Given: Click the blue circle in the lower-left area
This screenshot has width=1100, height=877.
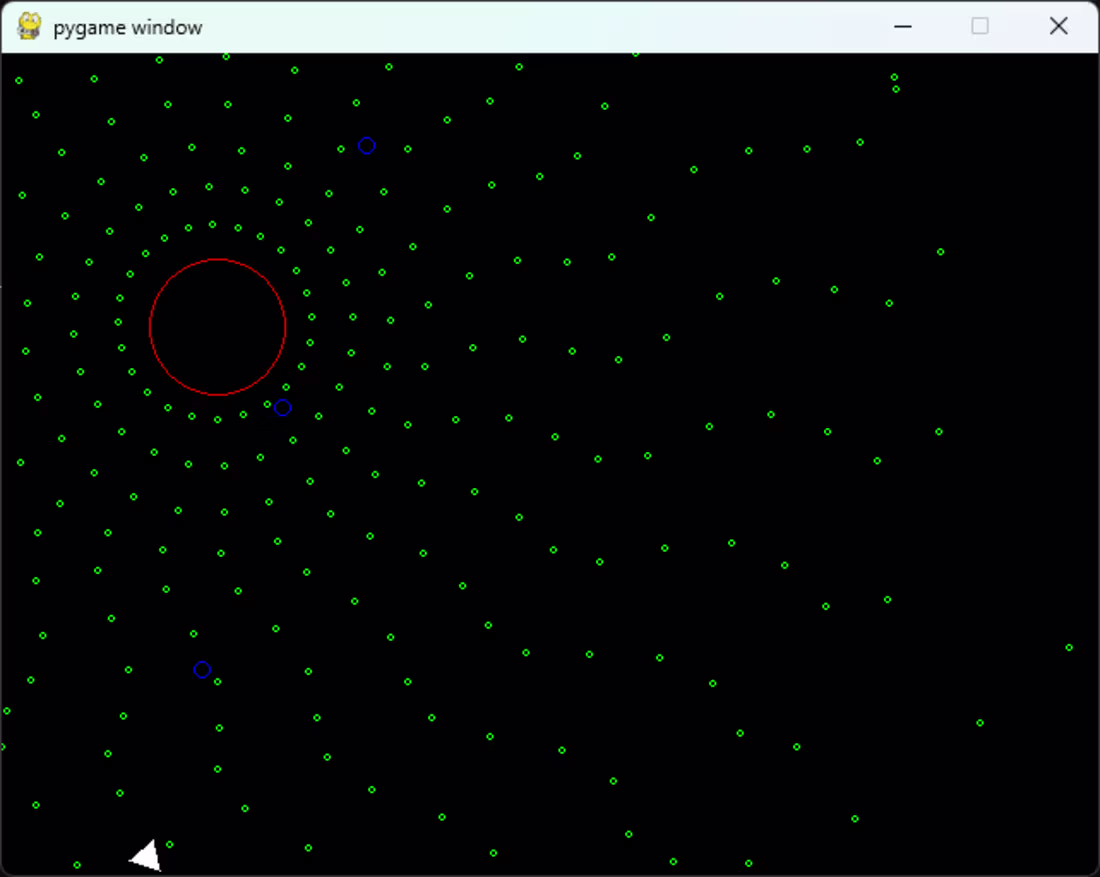Looking at the screenshot, I should tap(202, 669).
